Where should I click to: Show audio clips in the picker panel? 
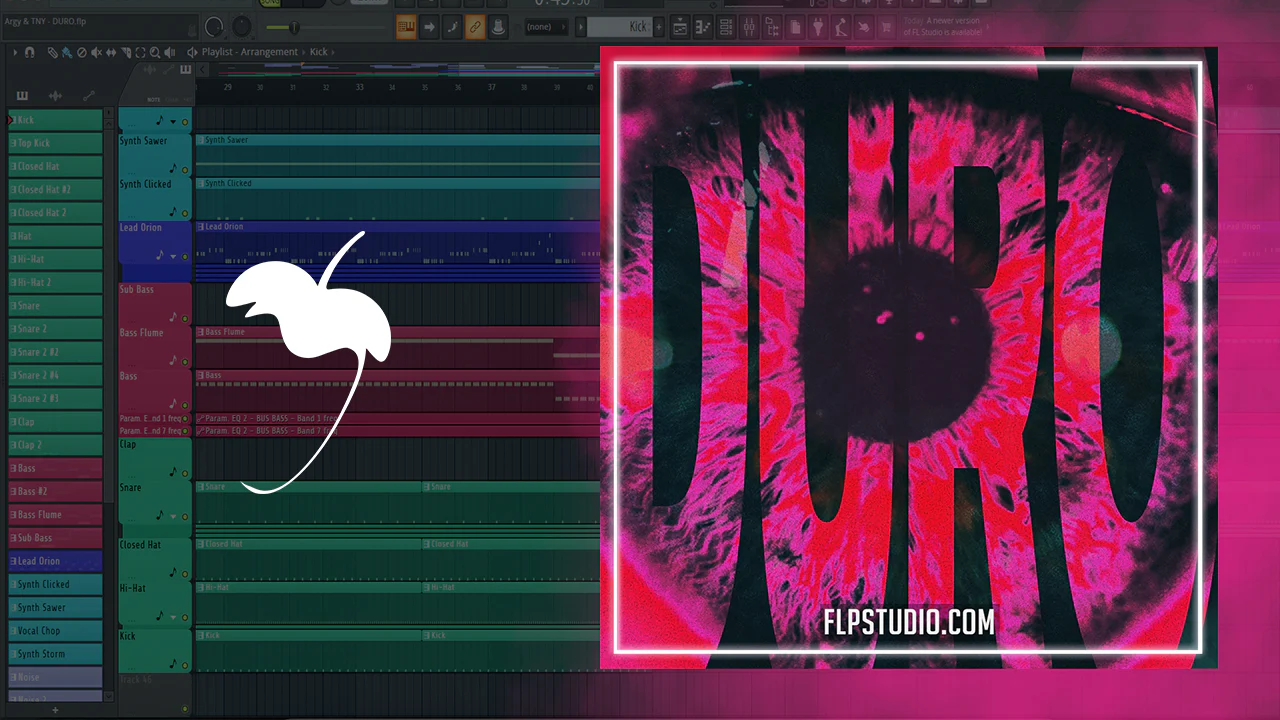coord(55,96)
